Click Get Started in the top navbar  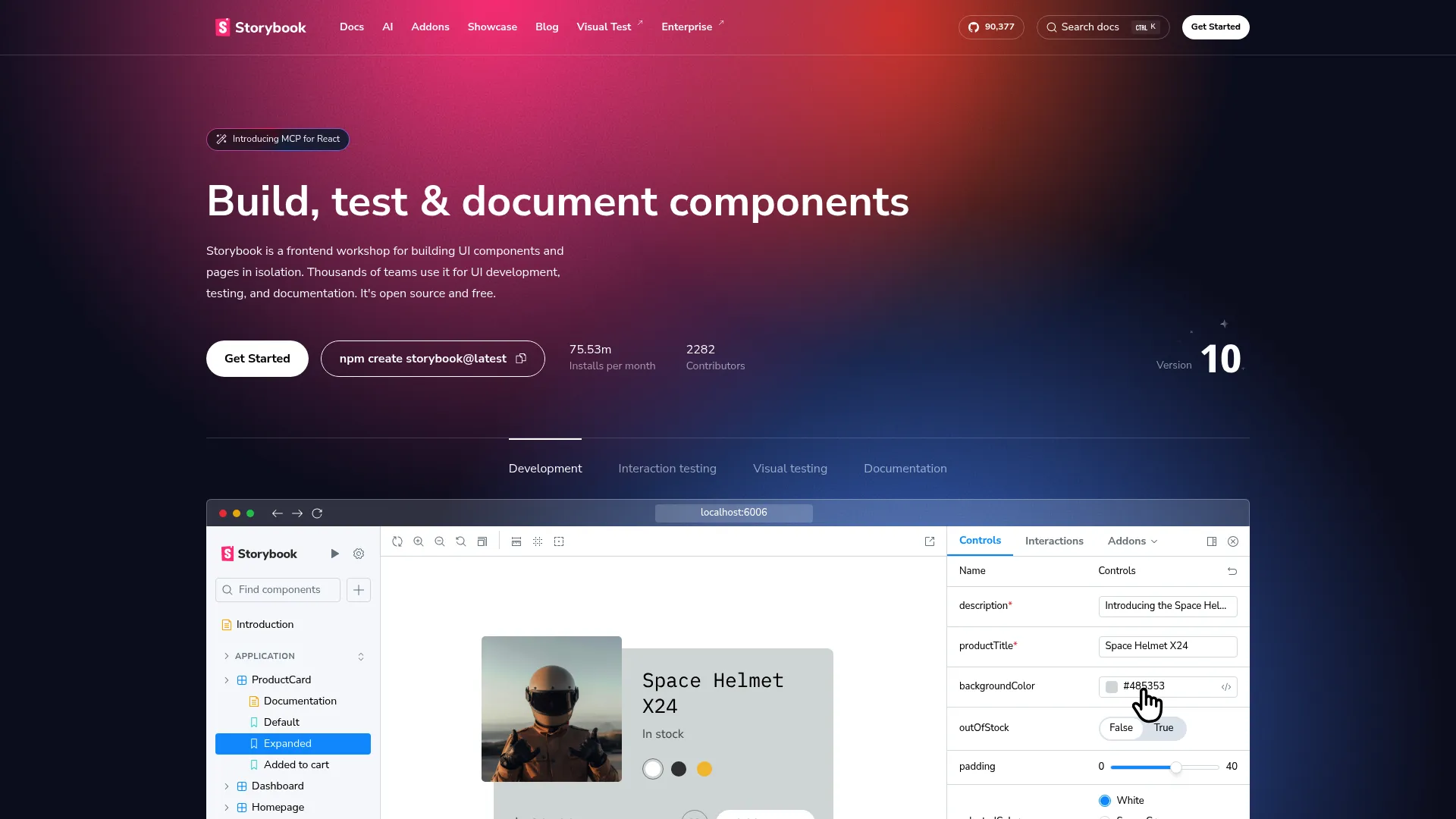click(x=1216, y=27)
